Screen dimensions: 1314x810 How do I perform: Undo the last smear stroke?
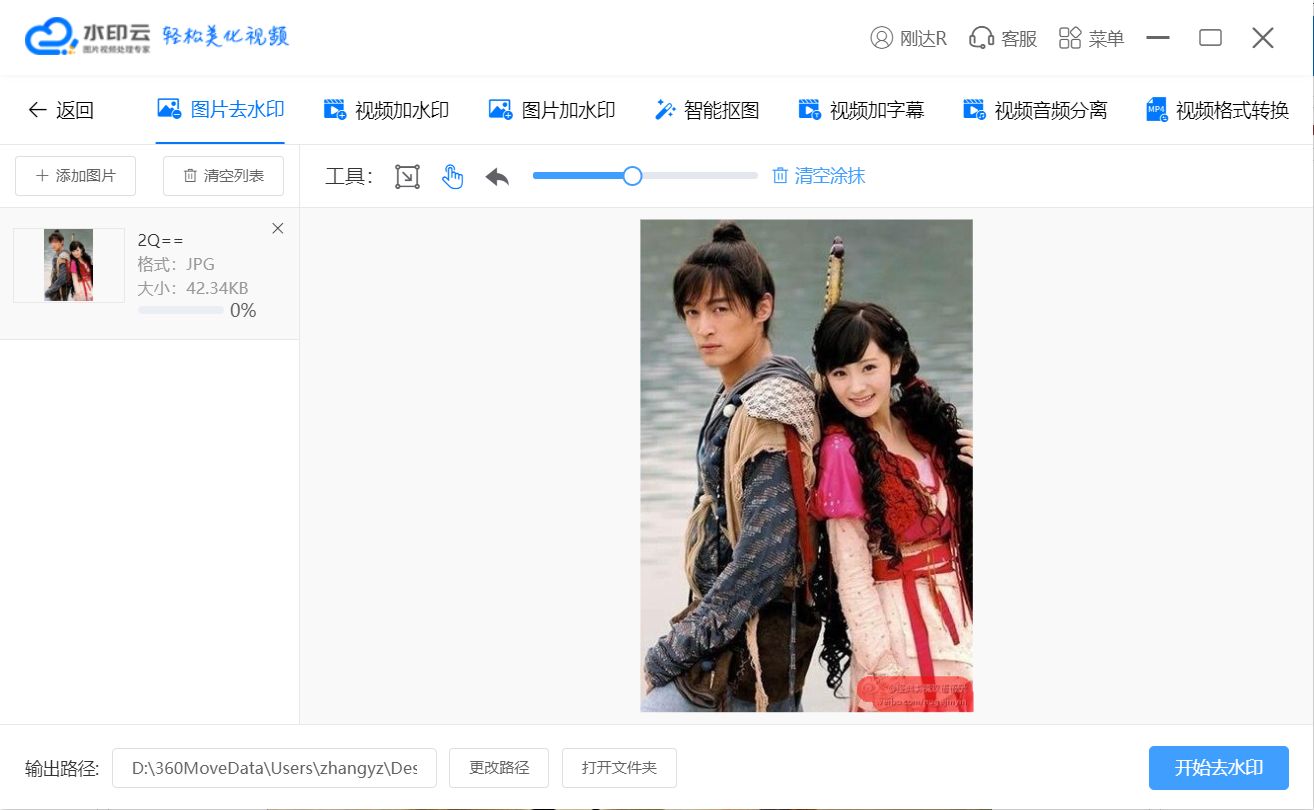pos(497,177)
